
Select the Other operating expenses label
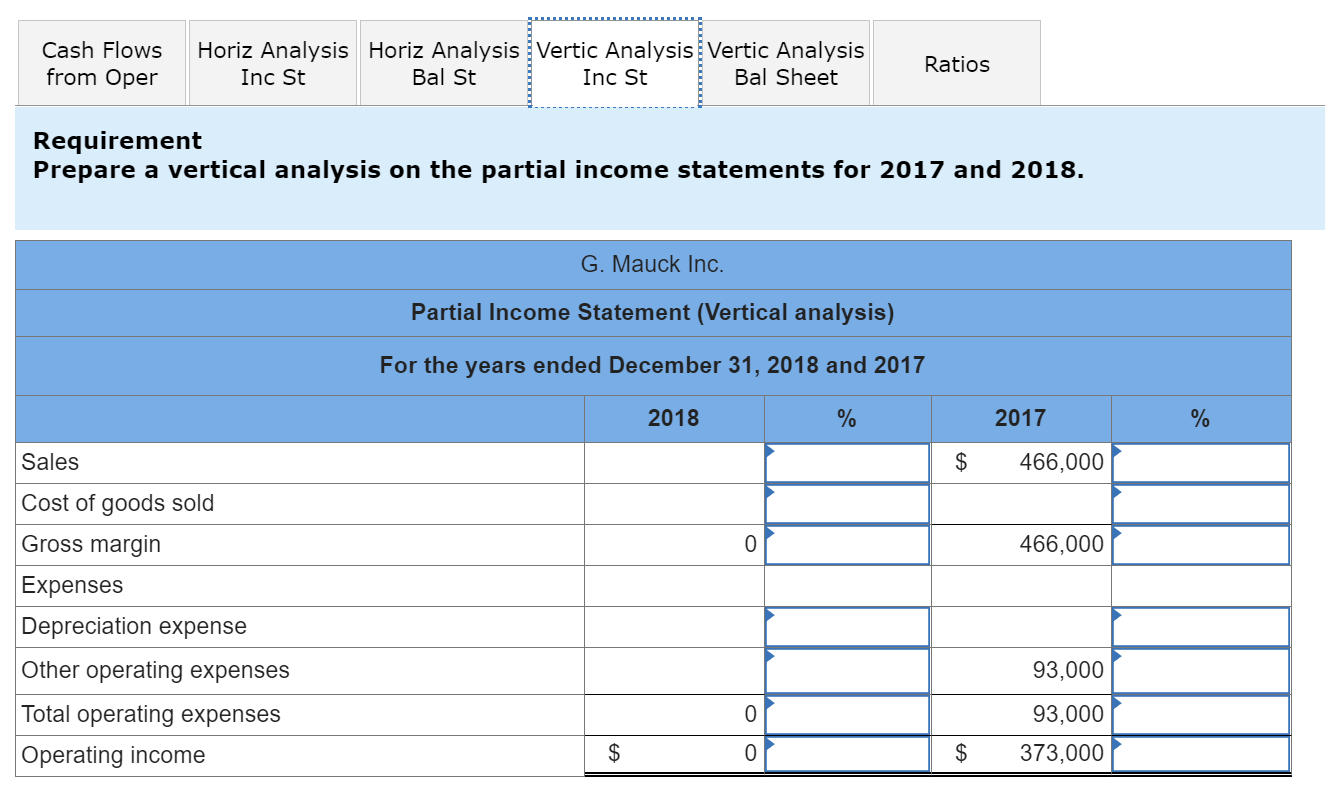coord(156,670)
